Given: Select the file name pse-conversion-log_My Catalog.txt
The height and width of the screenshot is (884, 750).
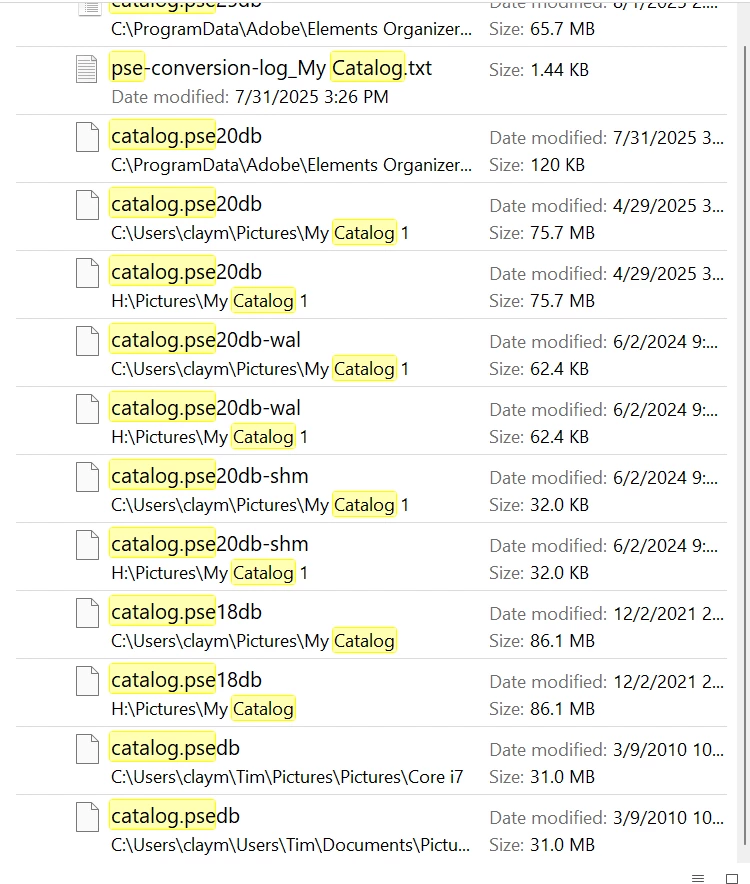Looking at the screenshot, I should click(271, 68).
